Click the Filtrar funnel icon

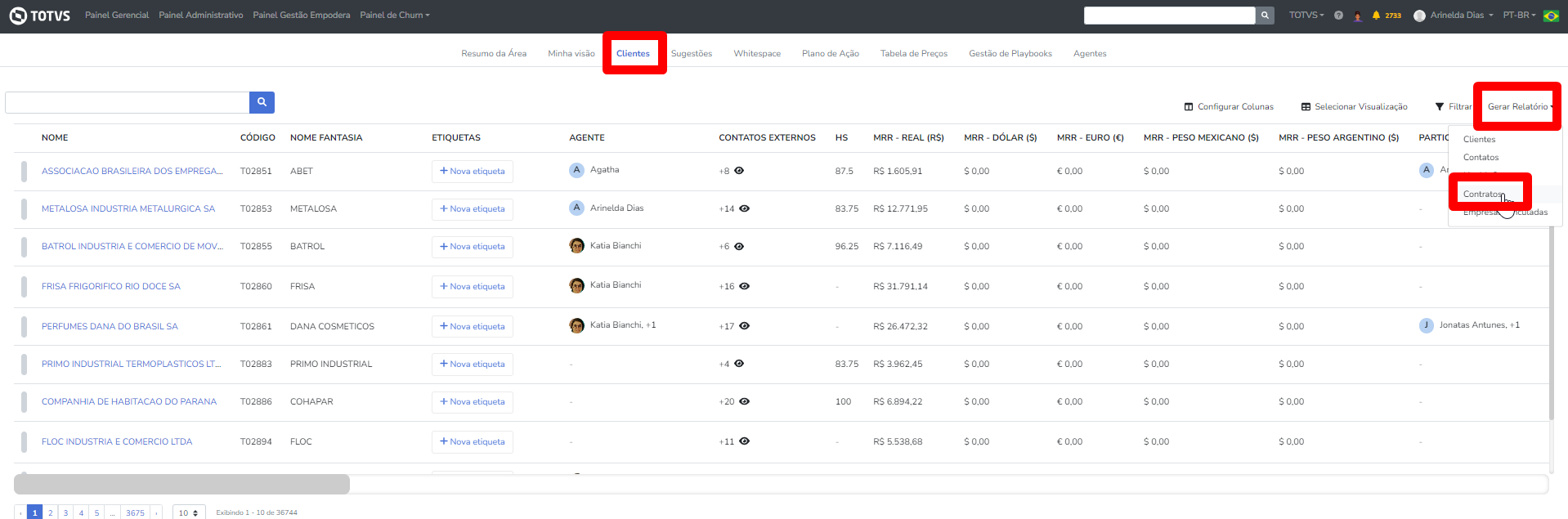1440,107
